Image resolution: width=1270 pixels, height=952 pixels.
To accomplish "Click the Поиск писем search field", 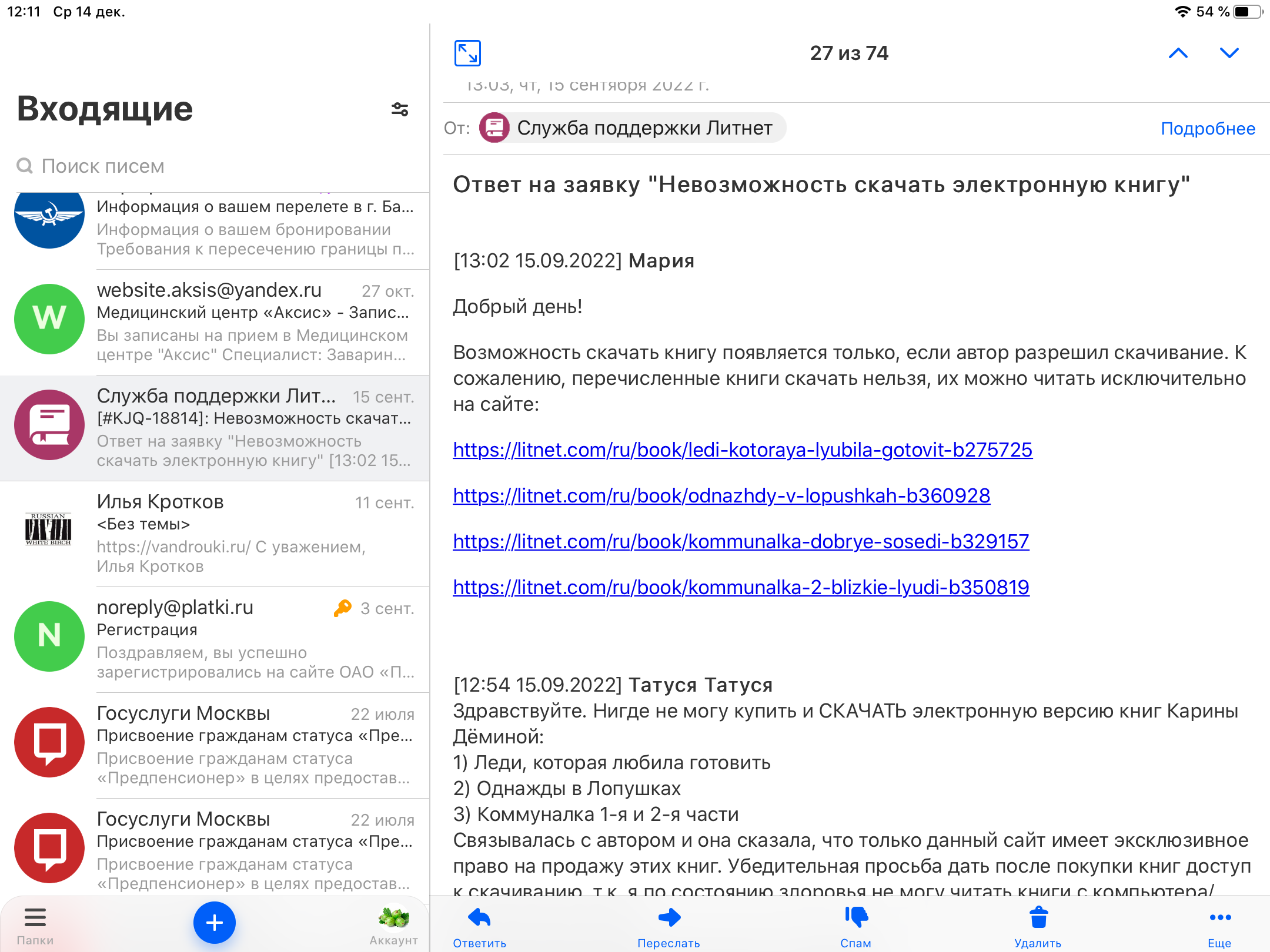I will [212, 166].
